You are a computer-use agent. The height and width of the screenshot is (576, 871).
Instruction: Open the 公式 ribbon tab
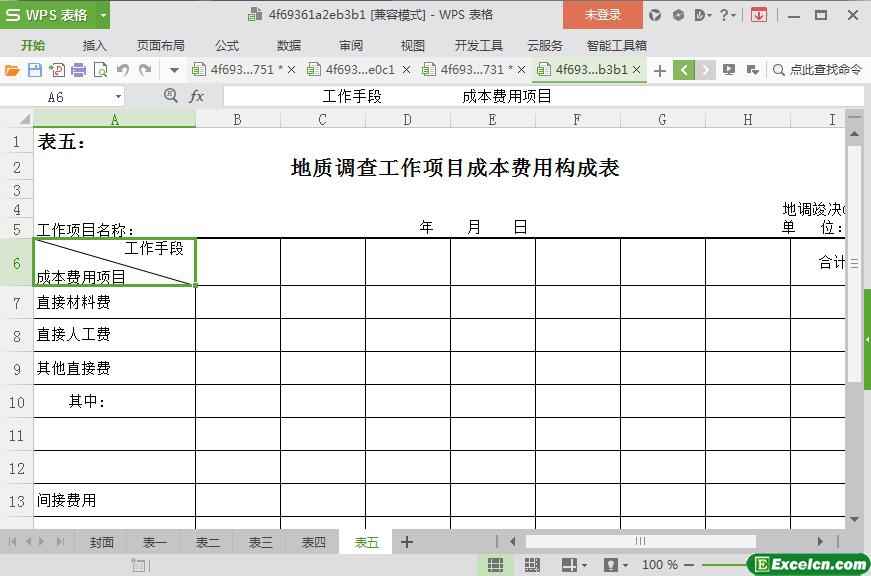tap(227, 46)
